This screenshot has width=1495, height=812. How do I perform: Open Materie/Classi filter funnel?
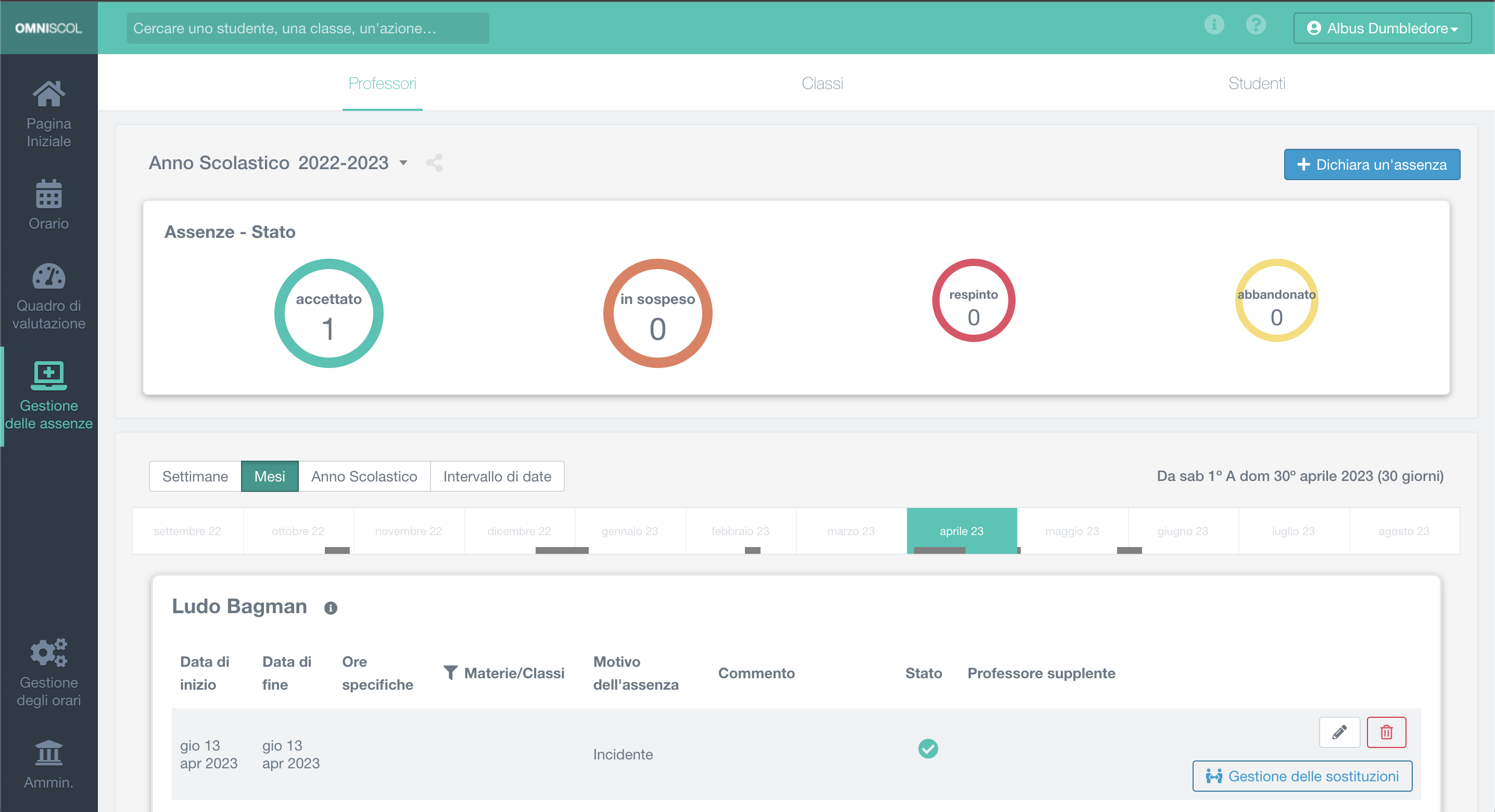click(450, 673)
